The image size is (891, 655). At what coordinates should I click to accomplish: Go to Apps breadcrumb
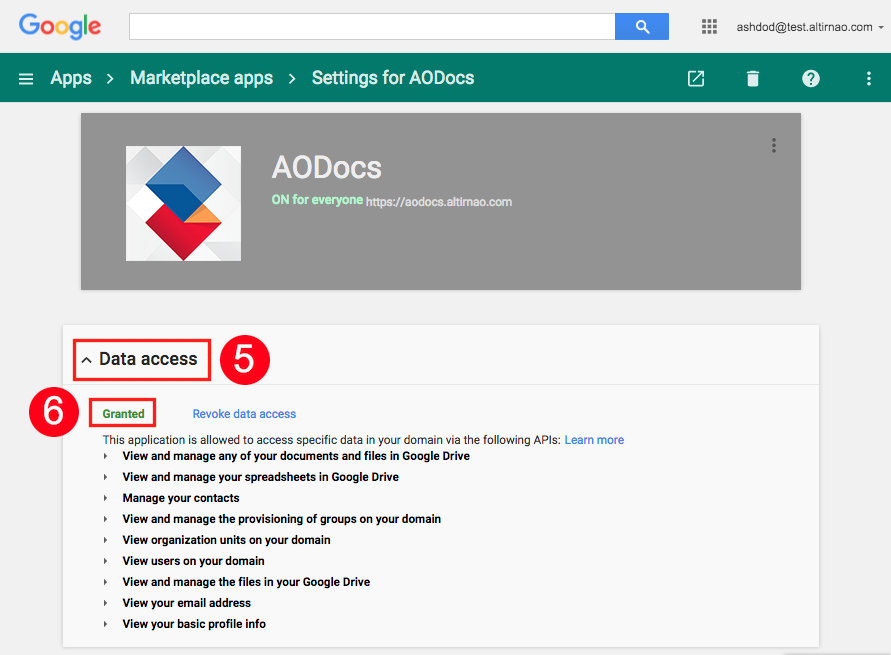(71, 78)
